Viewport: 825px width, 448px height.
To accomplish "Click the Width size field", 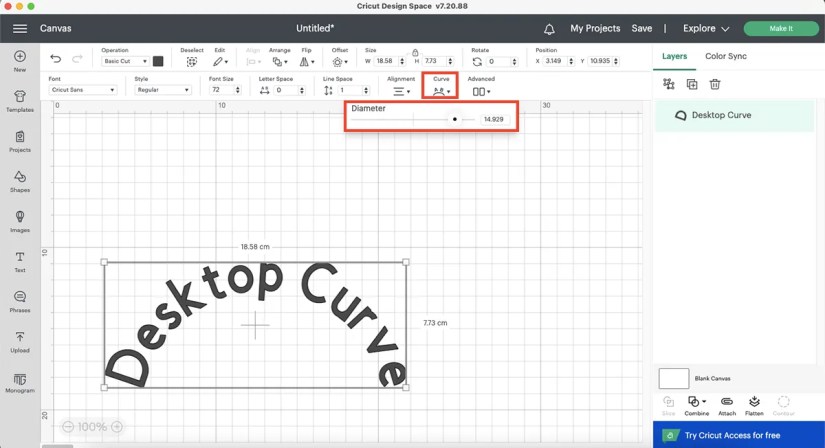I will click(386, 61).
